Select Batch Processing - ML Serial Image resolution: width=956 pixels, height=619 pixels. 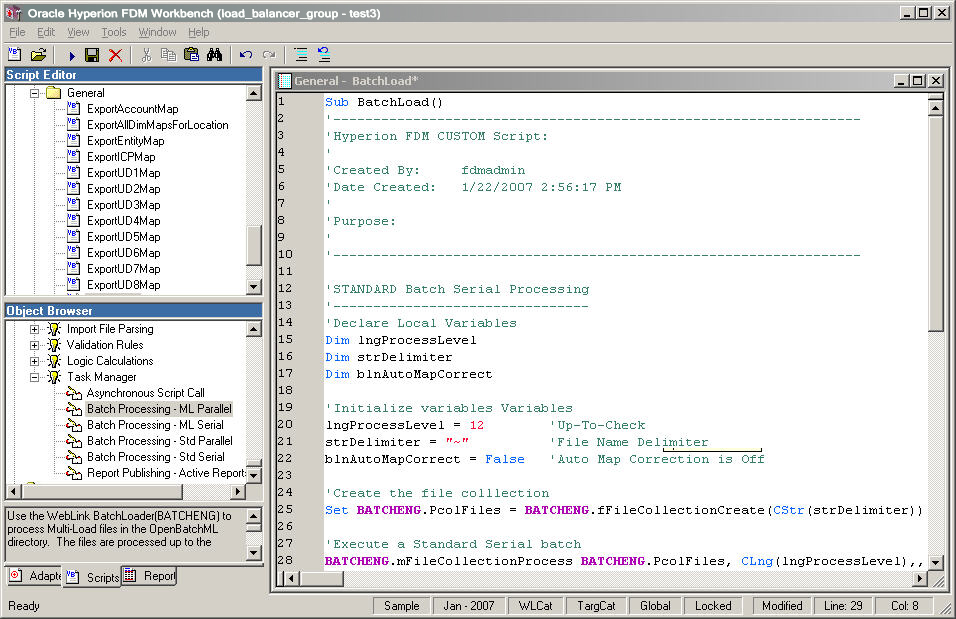tap(155, 424)
